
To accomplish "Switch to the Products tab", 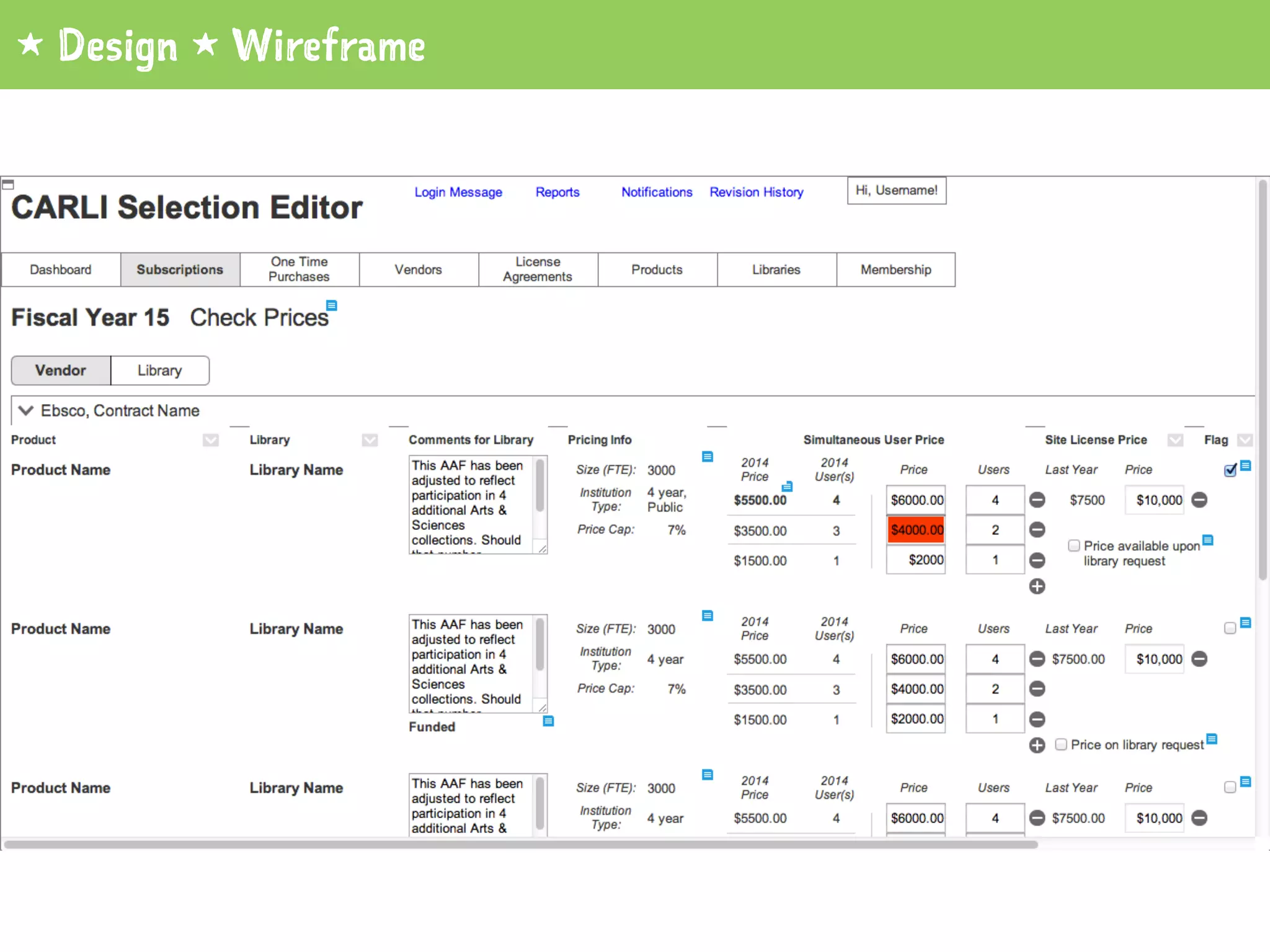I will pos(657,270).
